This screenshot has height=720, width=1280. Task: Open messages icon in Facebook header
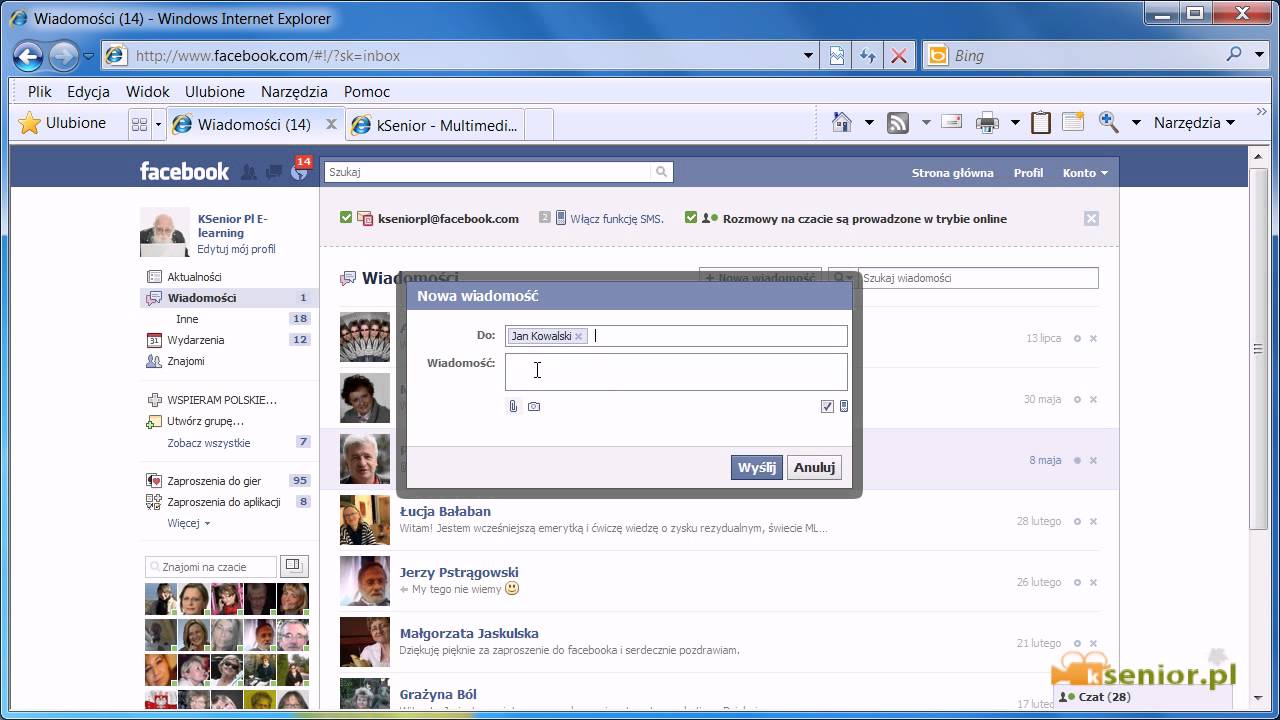pos(272,172)
